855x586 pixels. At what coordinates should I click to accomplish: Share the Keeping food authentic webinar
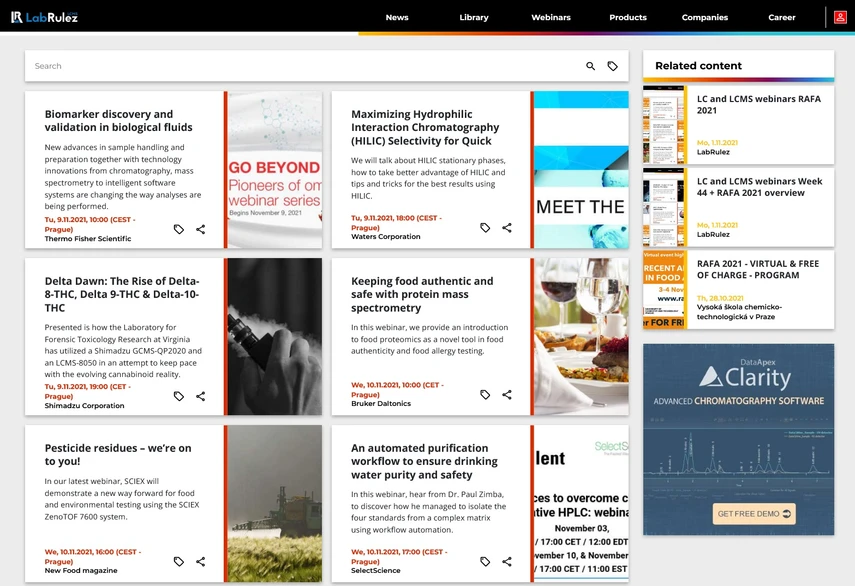point(507,395)
